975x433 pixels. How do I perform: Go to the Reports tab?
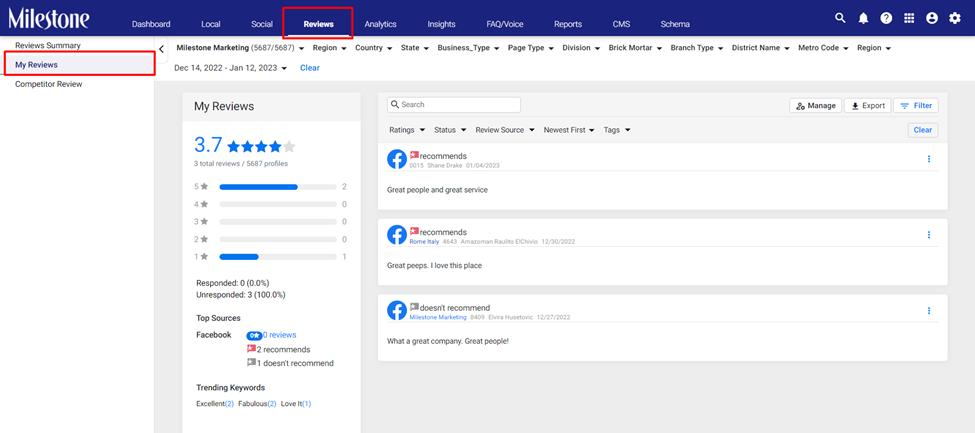[x=568, y=24]
